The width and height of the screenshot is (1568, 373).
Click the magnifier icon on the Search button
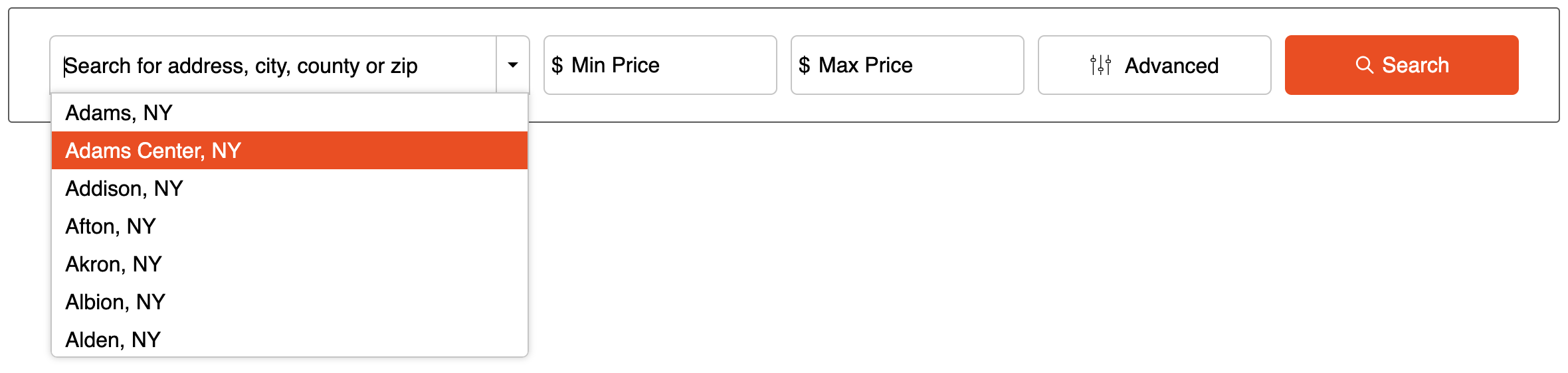click(1364, 65)
